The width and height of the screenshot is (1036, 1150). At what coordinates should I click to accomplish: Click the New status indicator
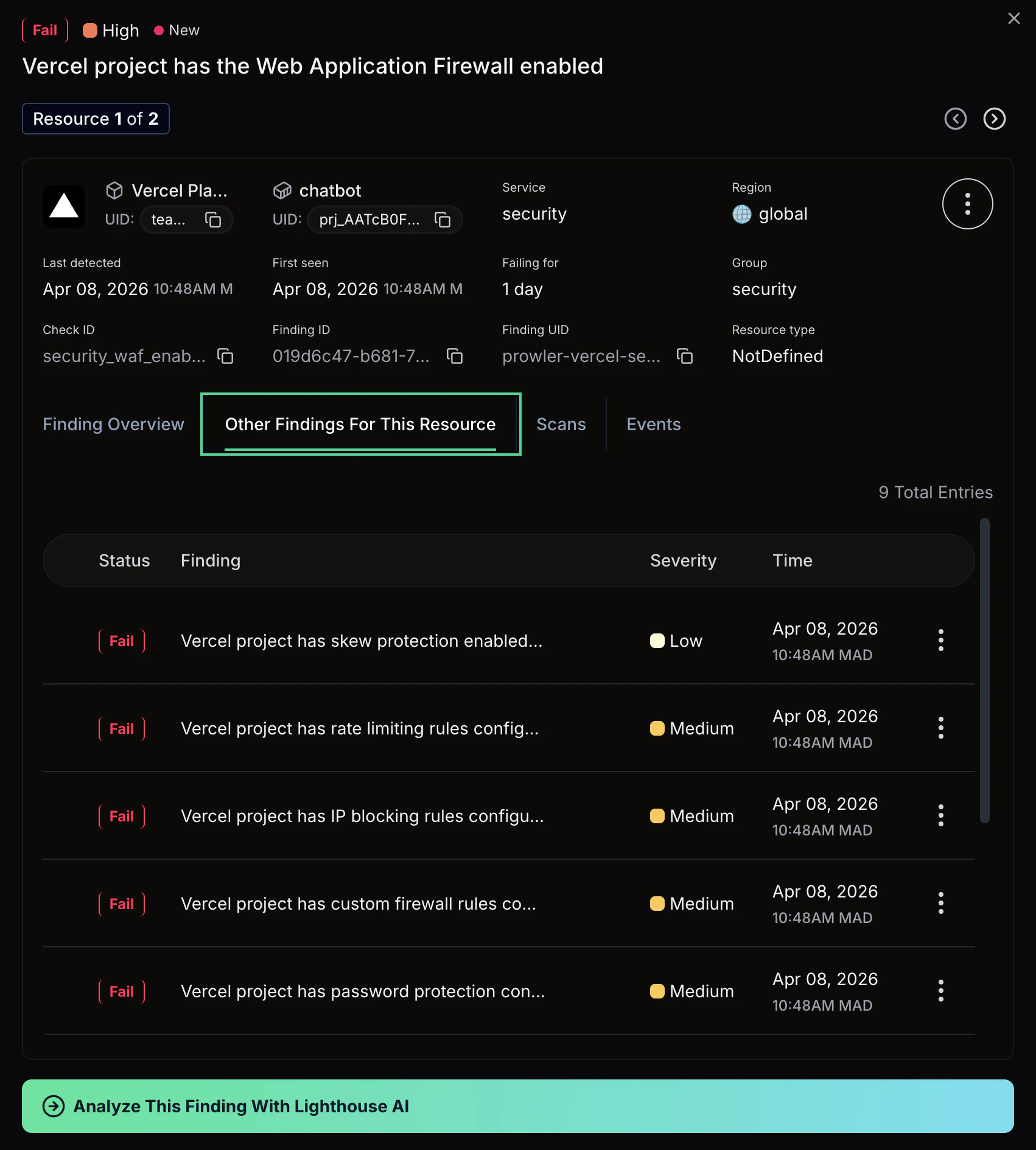click(x=177, y=30)
